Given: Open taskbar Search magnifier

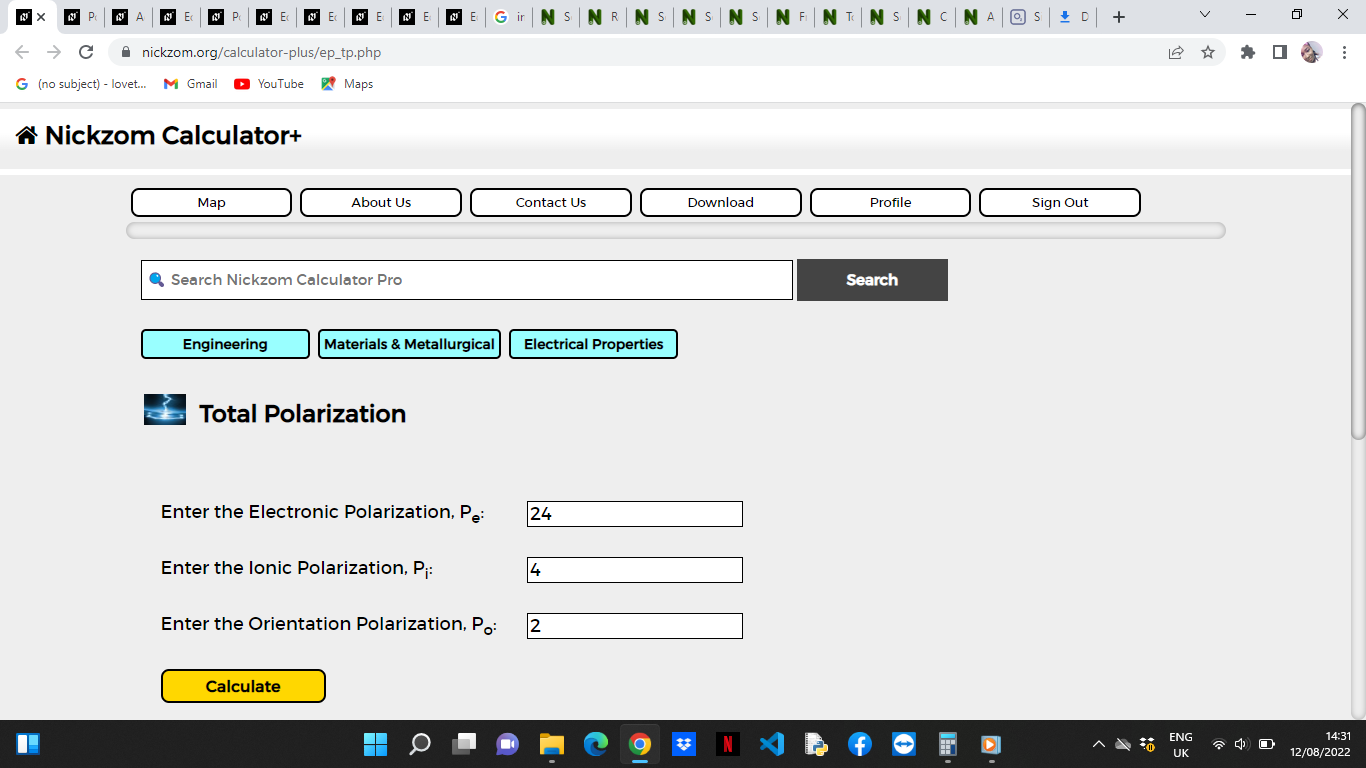Looking at the screenshot, I should 420,744.
